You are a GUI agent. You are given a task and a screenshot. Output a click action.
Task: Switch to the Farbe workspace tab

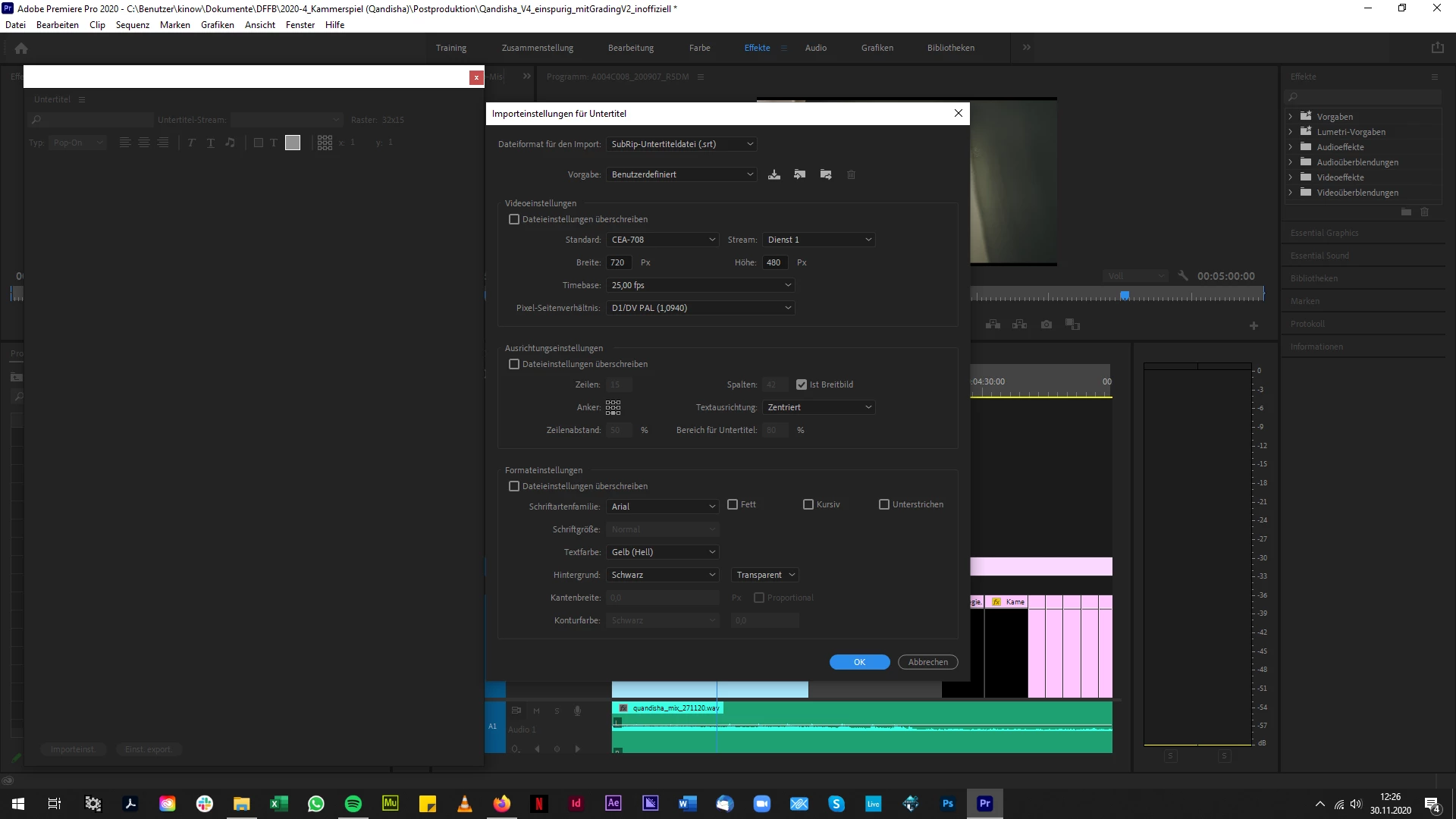(x=699, y=48)
